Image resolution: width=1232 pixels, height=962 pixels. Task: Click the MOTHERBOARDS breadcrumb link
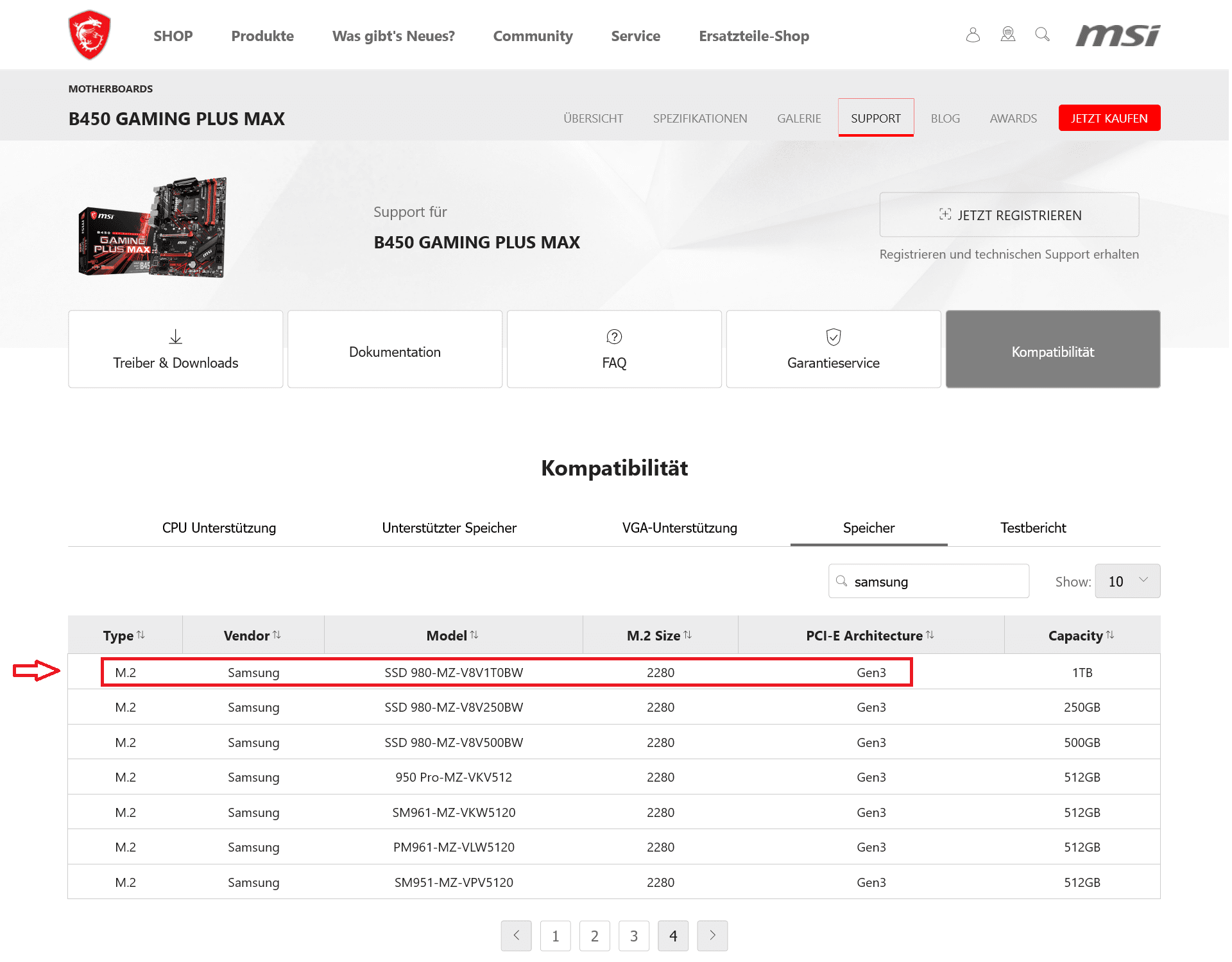[x=110, y=89]
